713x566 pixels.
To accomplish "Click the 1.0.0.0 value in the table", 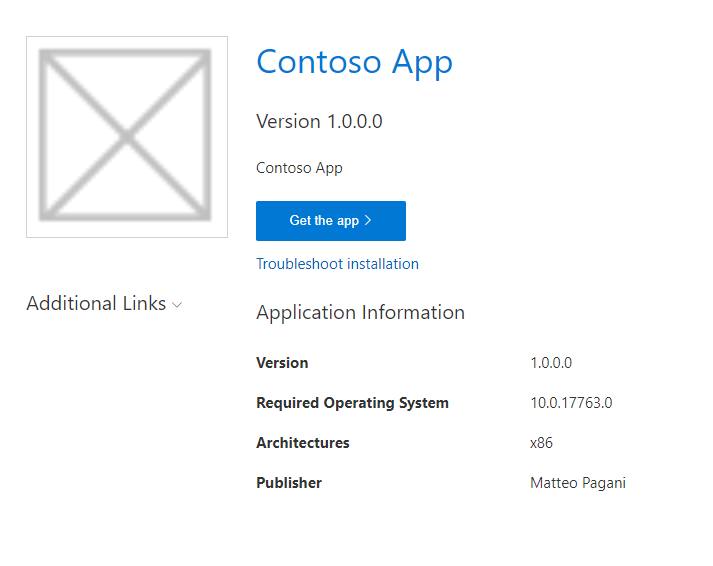I will click(551, 363).
